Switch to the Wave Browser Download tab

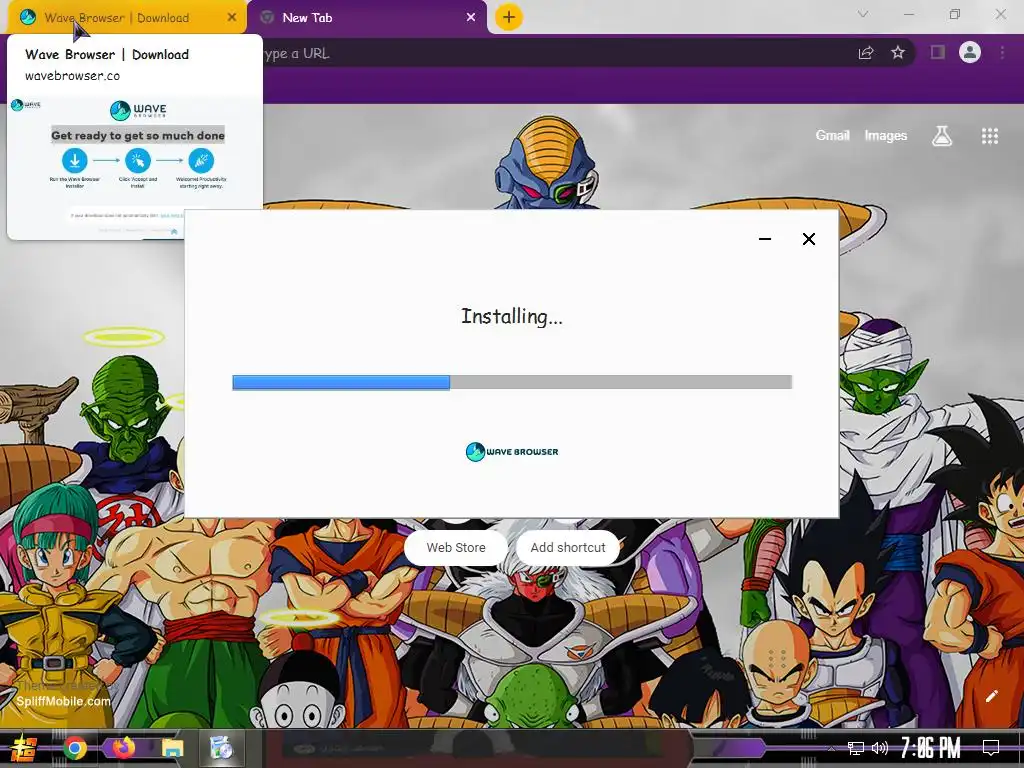click(x=116, y=18)
